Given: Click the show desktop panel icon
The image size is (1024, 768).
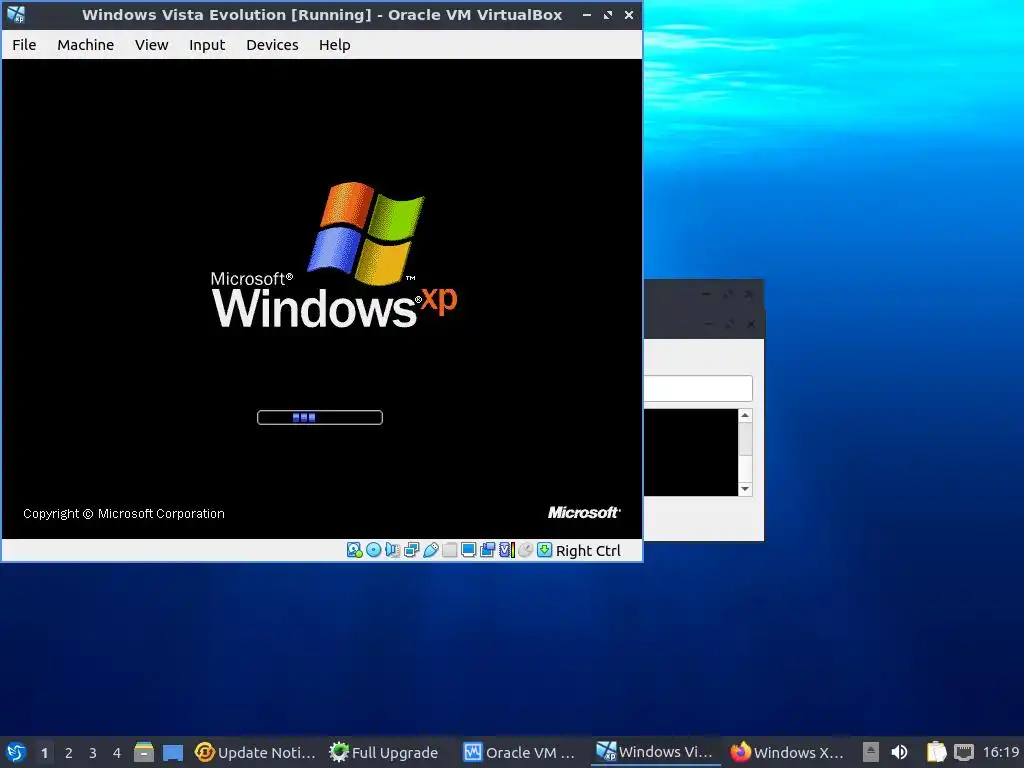Looking at the screenshot, I should click(x=172, y=752).
